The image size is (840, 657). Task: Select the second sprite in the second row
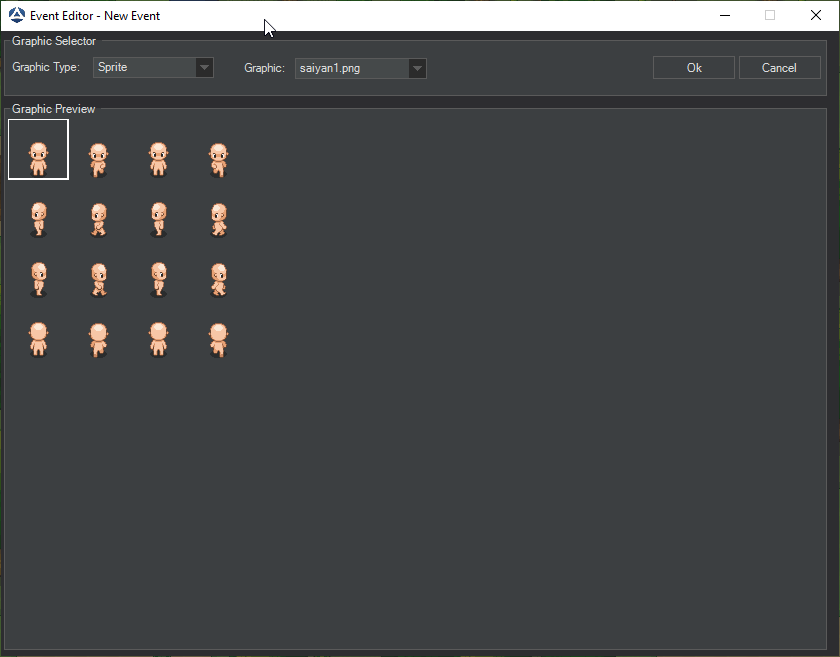[x=98, y=219]
